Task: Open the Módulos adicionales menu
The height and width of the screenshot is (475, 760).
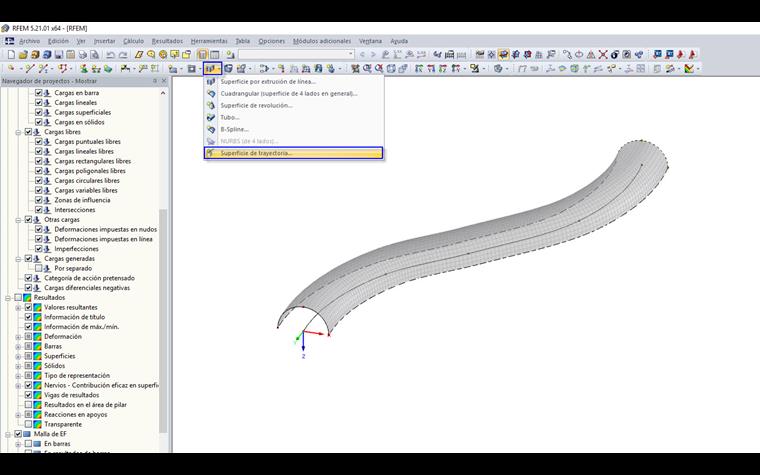Action: point(322,41)
